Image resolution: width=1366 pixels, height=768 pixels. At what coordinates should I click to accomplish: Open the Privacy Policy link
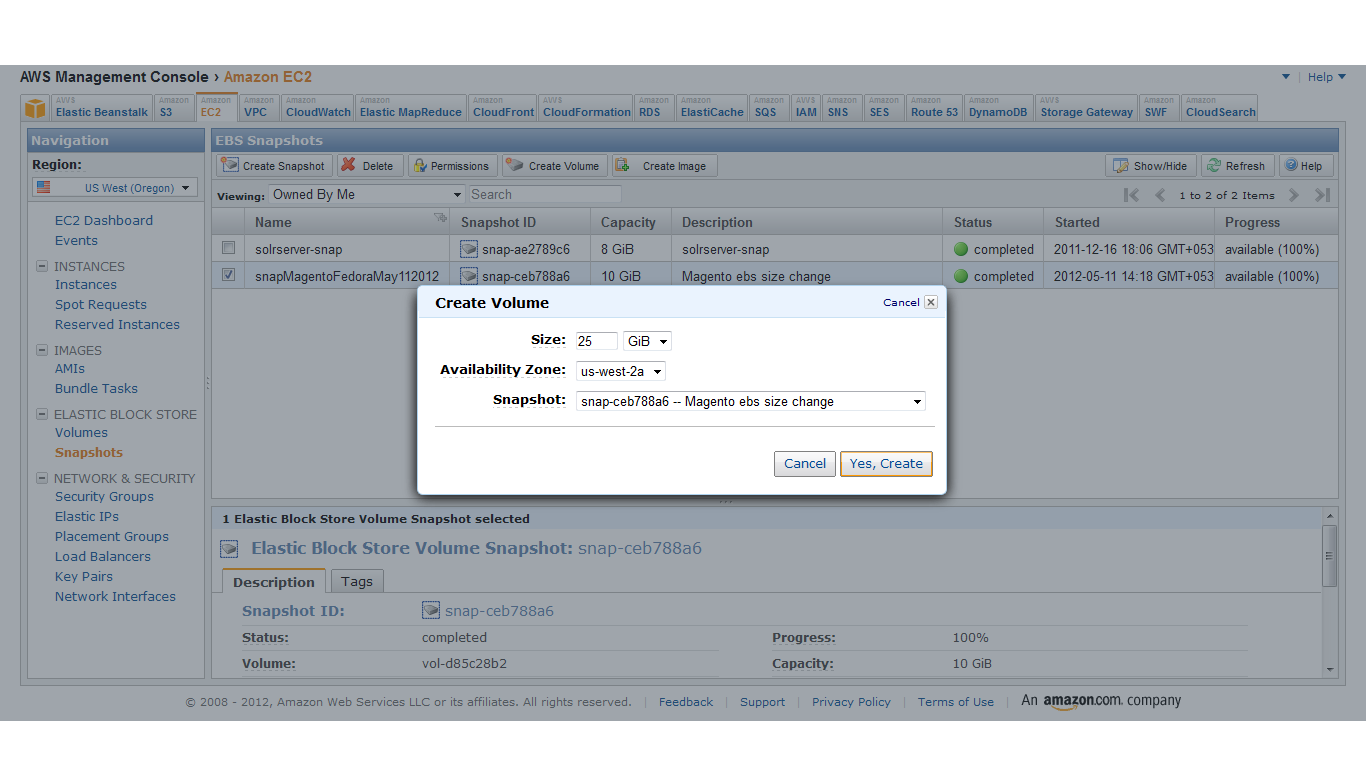[851, 701]
